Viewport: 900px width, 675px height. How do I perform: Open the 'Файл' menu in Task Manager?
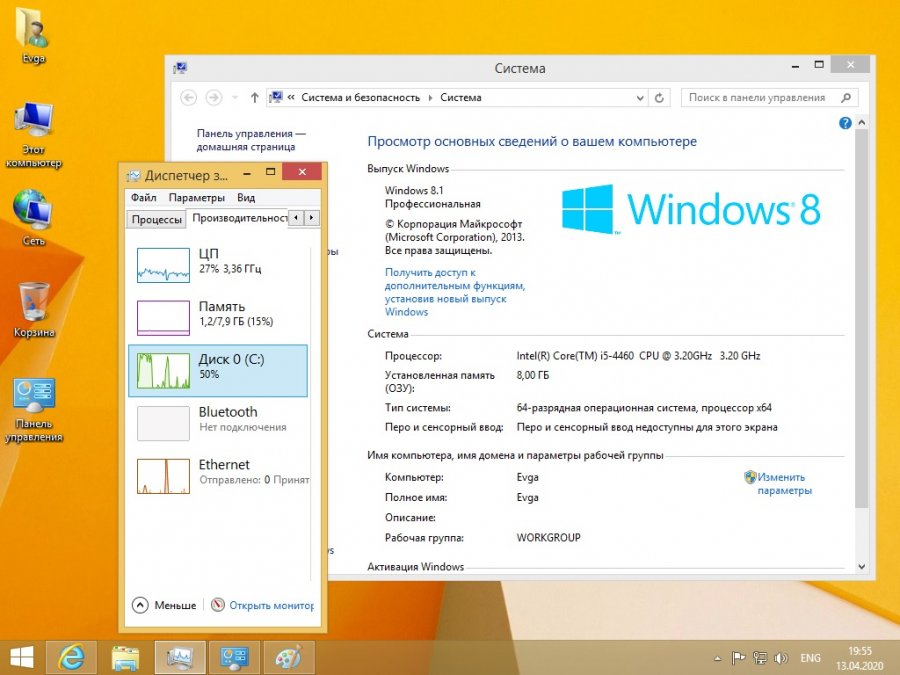click(143, 197)
